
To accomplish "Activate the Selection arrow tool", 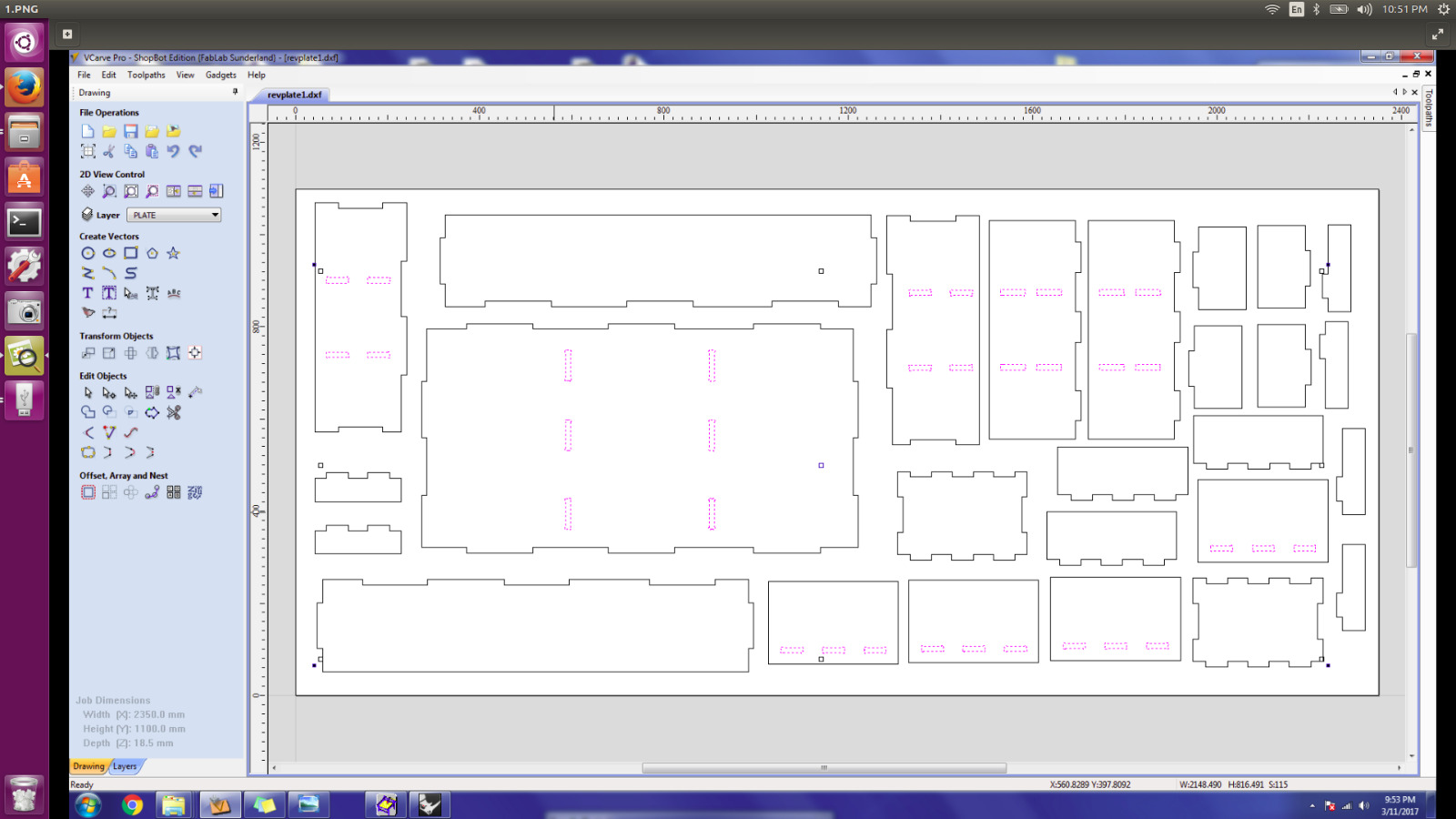I will click(x=87, y=393).
